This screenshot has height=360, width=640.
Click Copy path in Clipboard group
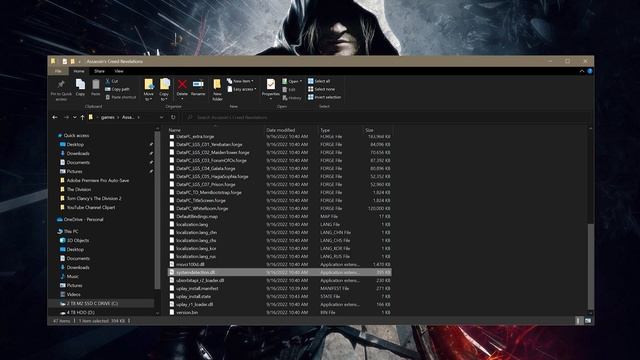tap(117, 89)
